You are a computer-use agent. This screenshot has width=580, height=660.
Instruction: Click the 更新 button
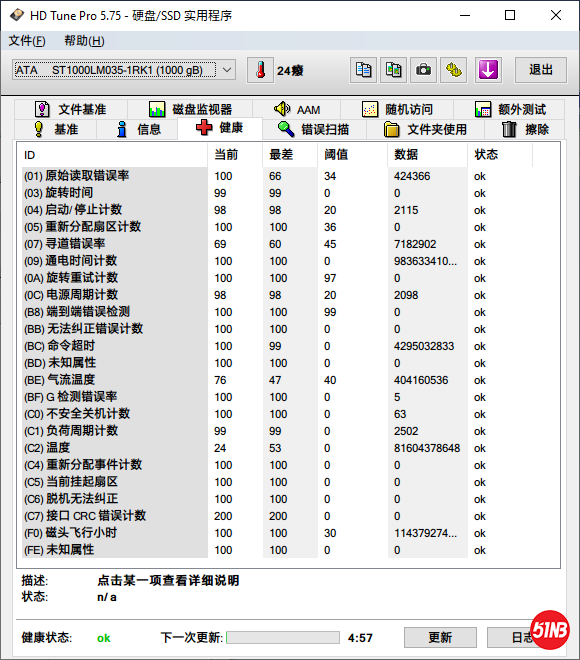coord(440,637)
